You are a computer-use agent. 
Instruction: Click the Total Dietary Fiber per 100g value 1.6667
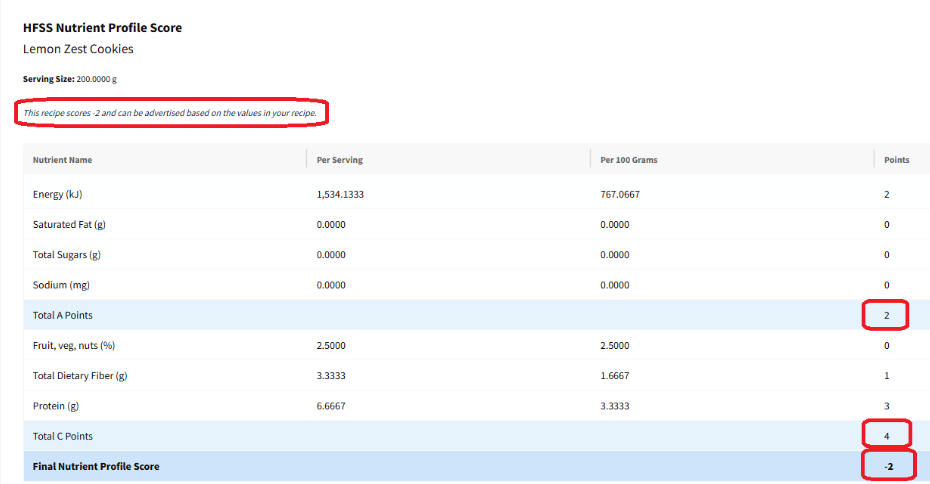pos(615,376)
